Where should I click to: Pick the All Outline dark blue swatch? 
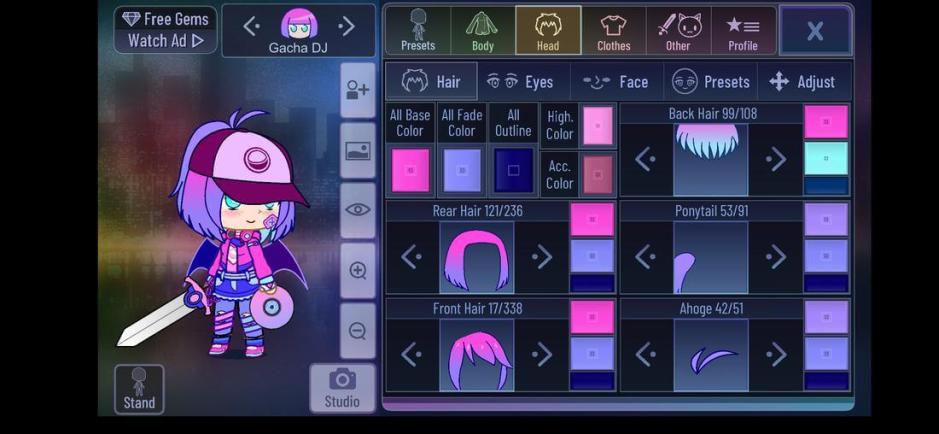click(513, 171)
